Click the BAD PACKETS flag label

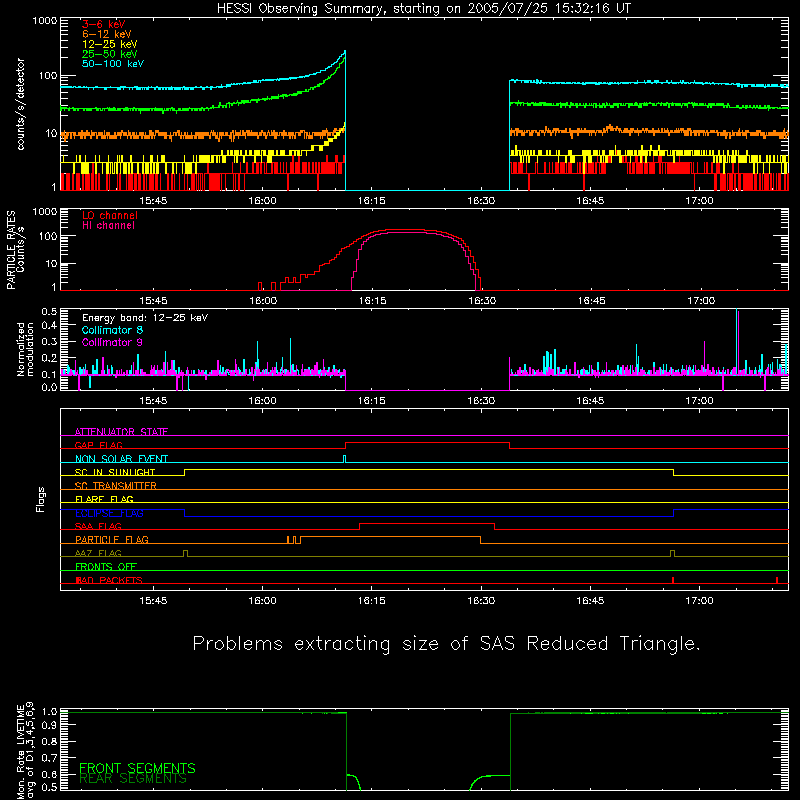109,581
